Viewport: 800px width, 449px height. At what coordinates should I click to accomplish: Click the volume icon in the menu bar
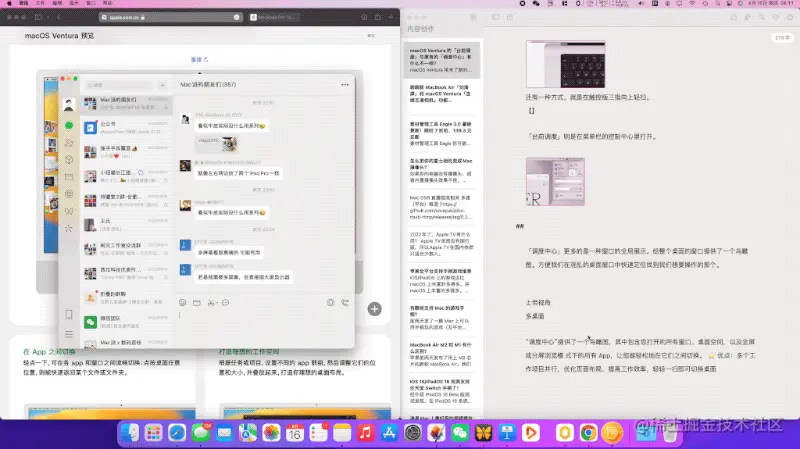tap(641, 3)
